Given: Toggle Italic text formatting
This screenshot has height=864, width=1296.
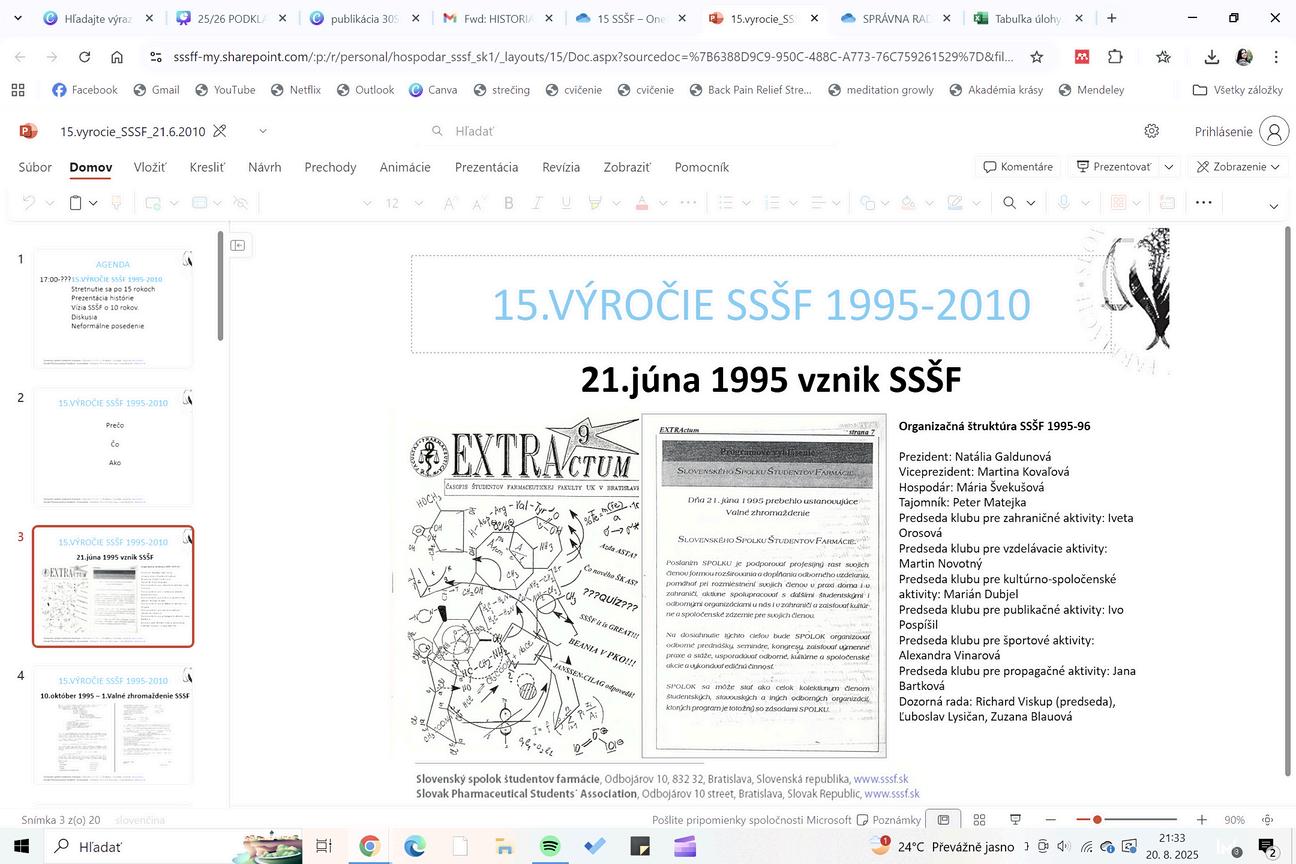Looking at the screenshot, I should click(537, 203).
